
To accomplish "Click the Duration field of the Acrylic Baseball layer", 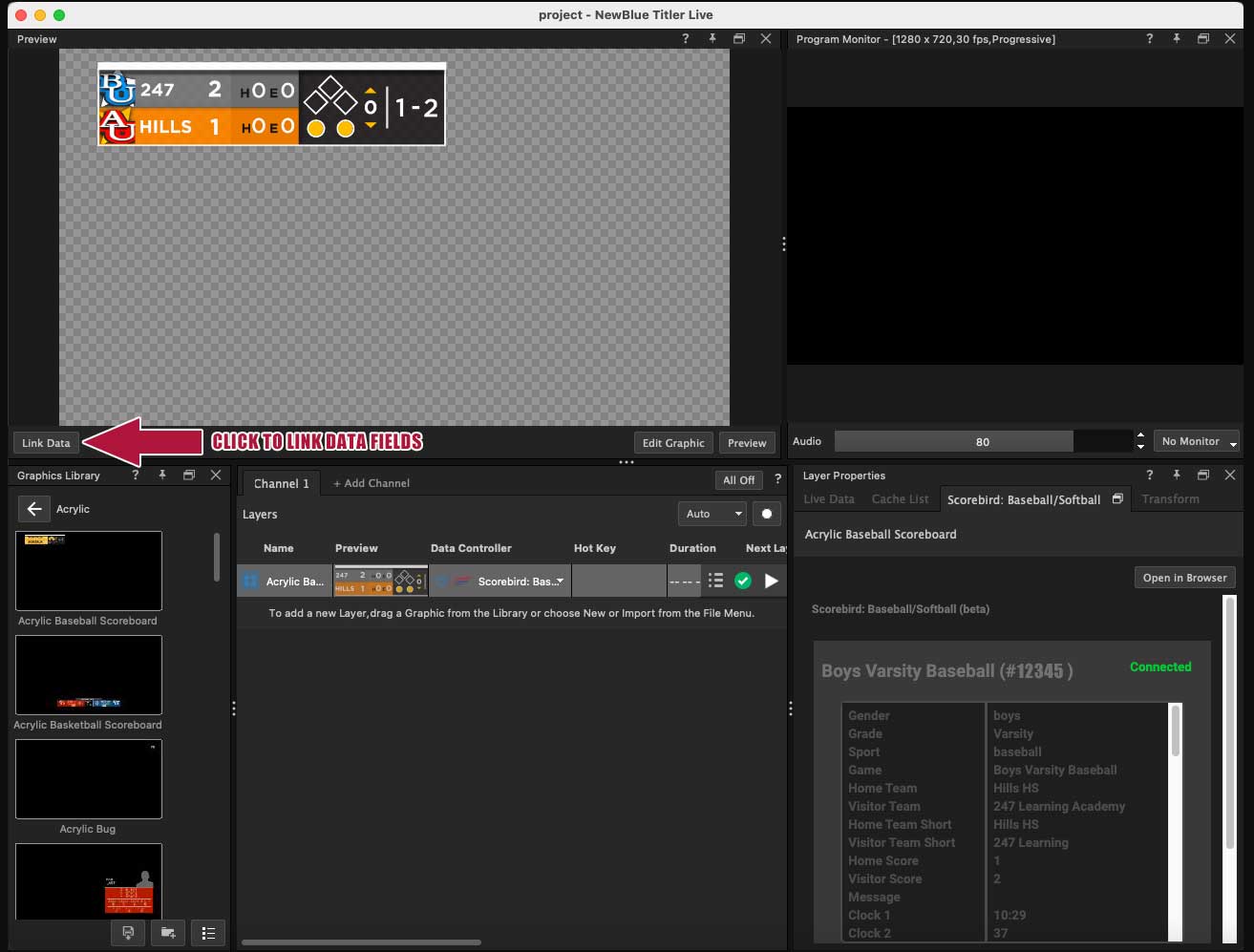I will tap(685, 581).
